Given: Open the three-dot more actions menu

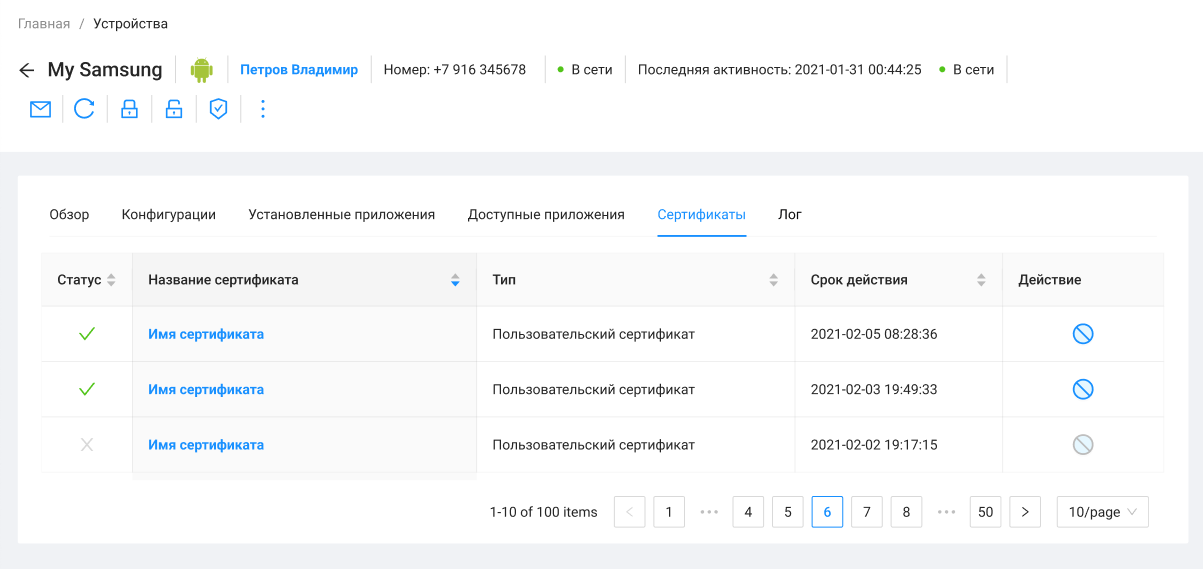Looking at the screenshot, I should coord(263,109).
